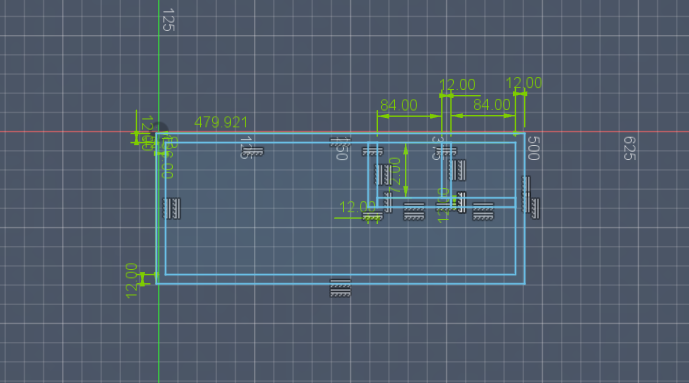The image size is (689, 383).
Task: Click the 84.00 dimension nearest the 500 ruler mark
Action: pos(492,105)
